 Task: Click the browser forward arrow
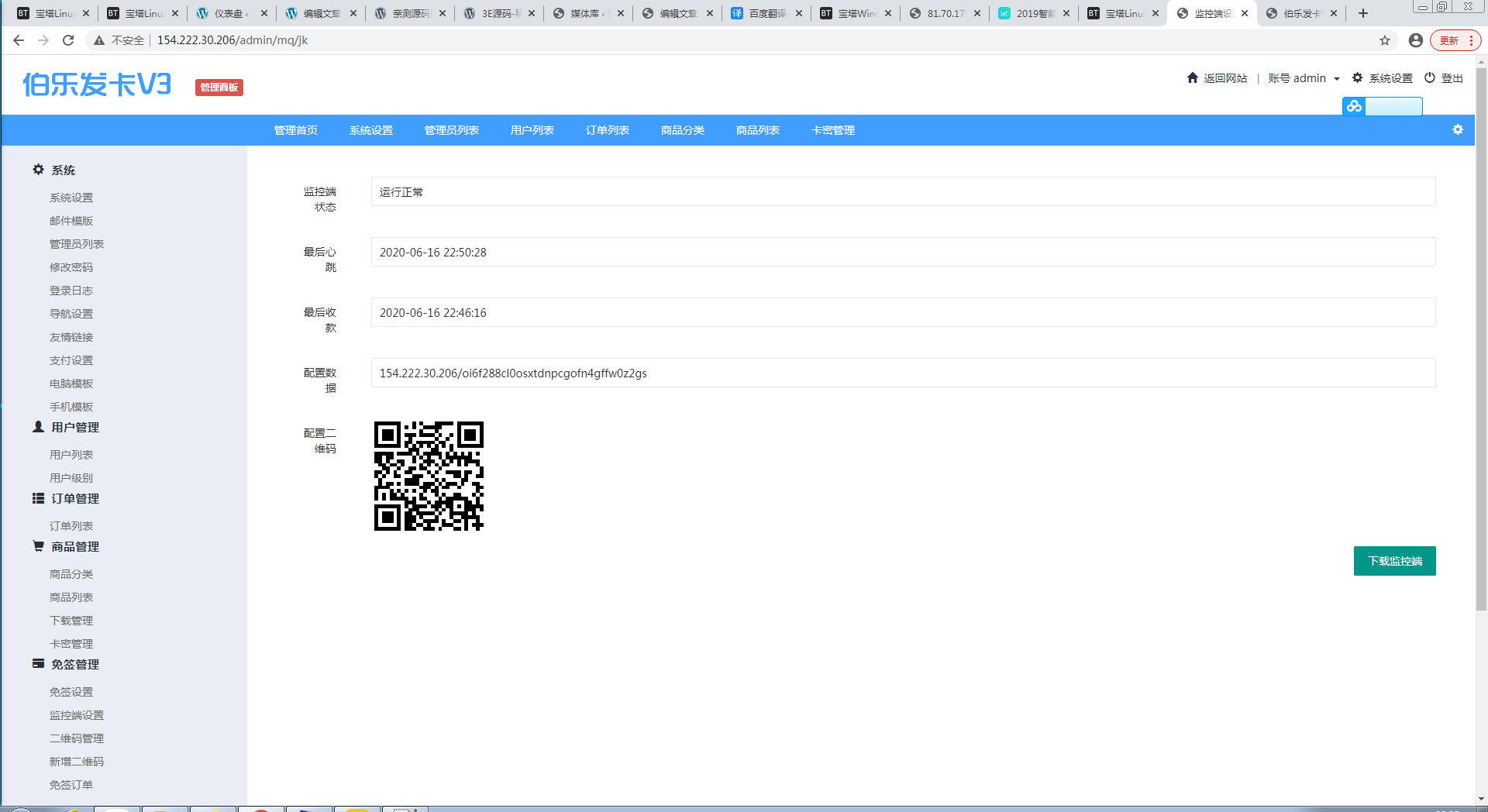[x=43, y=40]
